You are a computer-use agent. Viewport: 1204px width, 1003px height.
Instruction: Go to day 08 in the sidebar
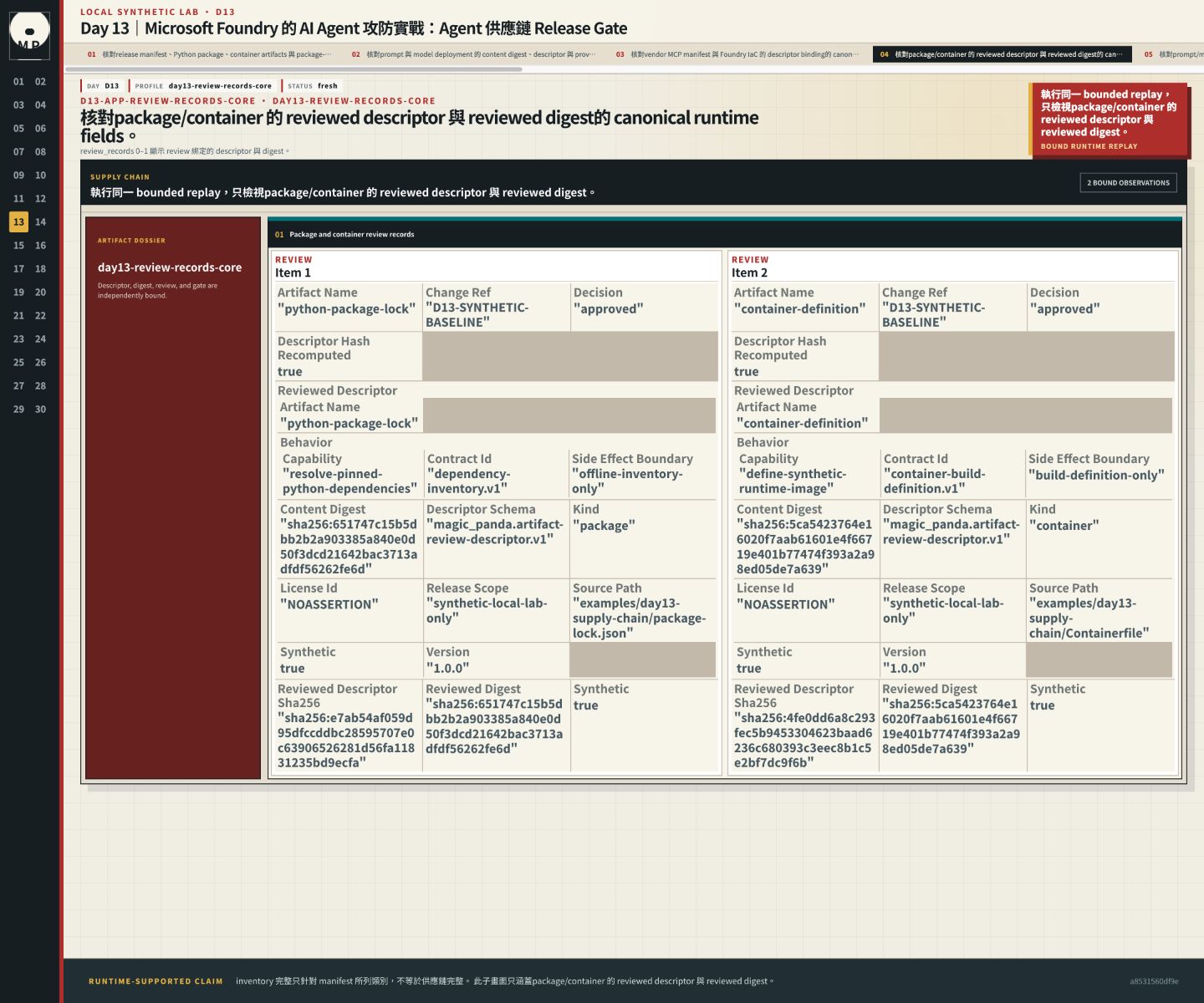40,152
